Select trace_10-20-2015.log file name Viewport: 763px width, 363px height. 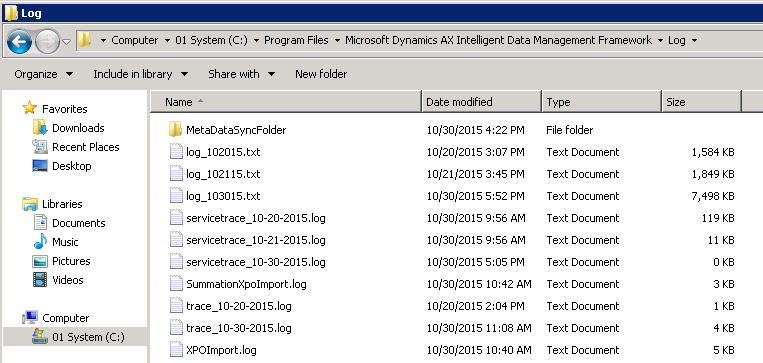point(238,306)
